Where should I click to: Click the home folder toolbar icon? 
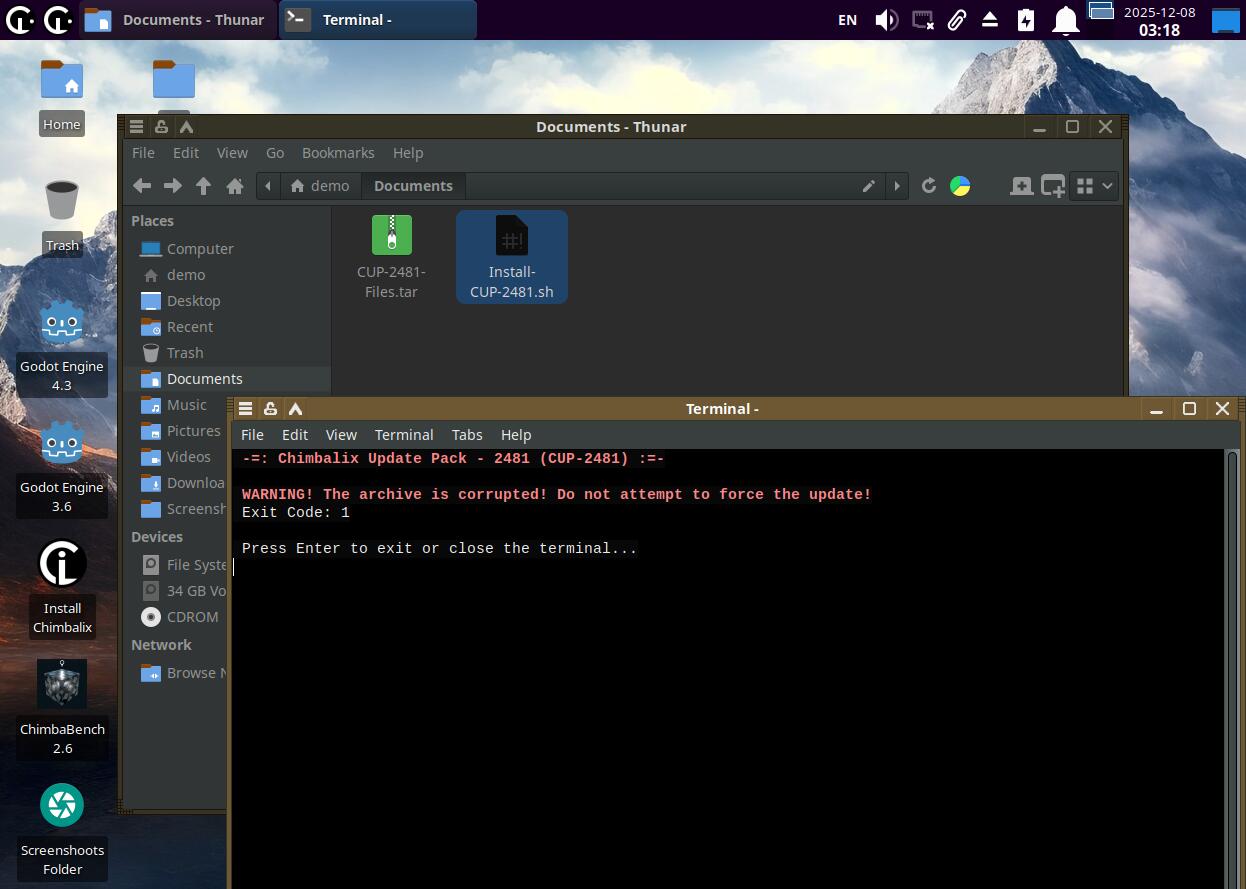tap(235, 186)
